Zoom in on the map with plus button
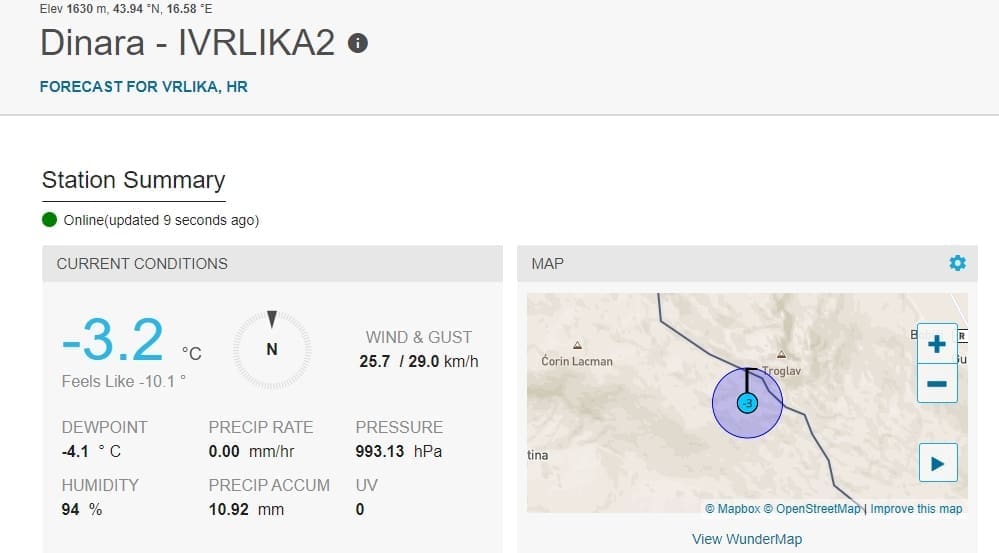 click(937, 345)
